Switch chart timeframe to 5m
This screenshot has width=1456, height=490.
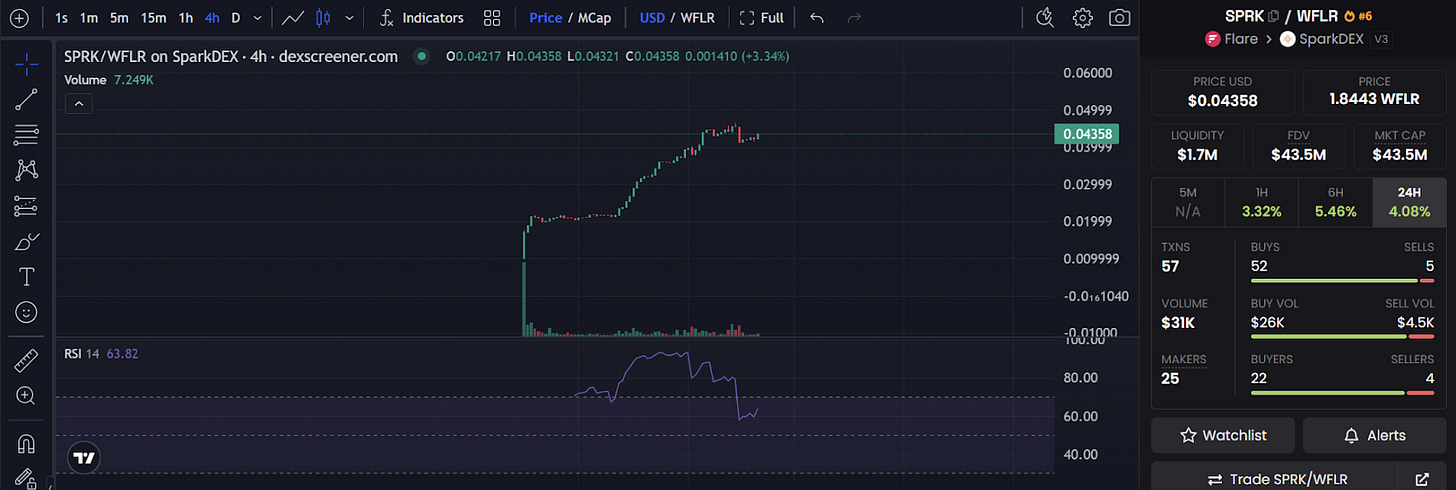[x=119, y=18]
